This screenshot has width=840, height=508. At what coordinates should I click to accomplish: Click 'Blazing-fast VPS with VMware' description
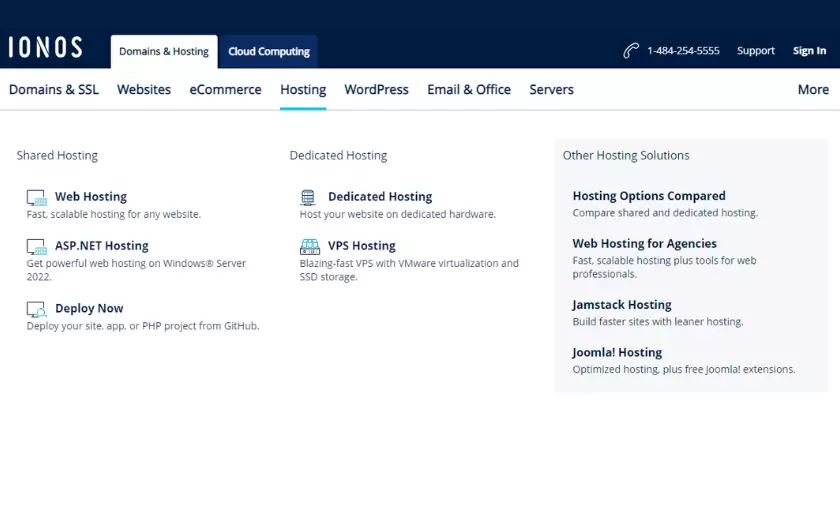click(409, 270)
